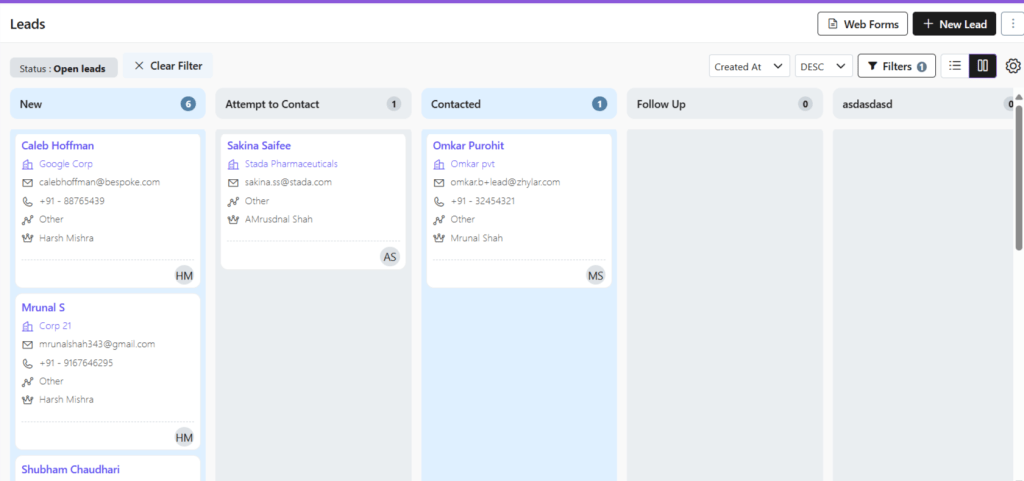
Task: Click the MS avatar on Omkar Purohit card
Action: (596, 275)
